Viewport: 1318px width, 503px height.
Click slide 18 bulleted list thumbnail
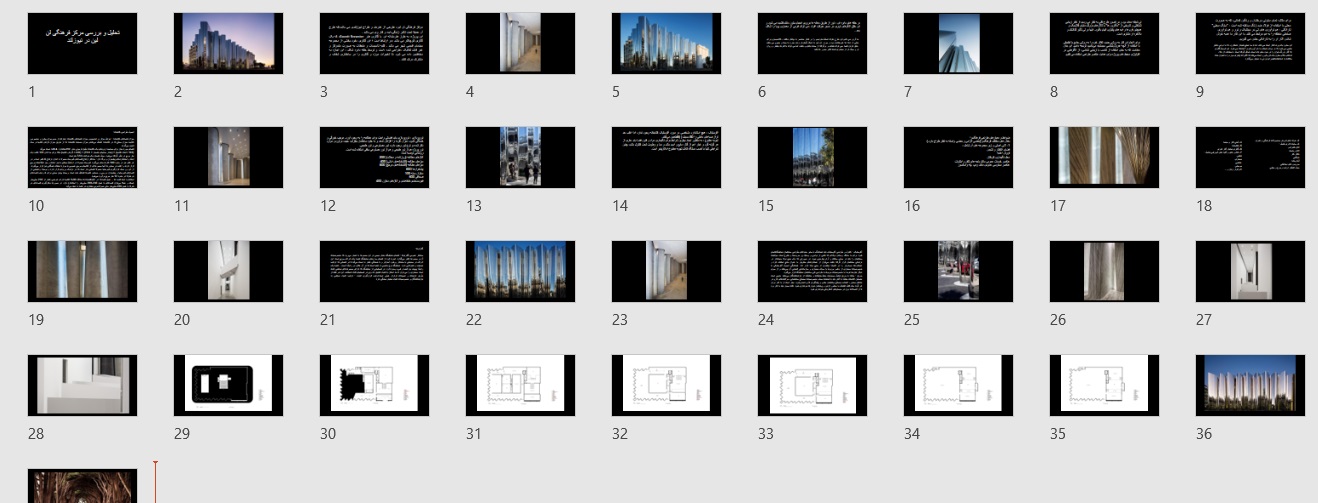tap(1250, 157)
